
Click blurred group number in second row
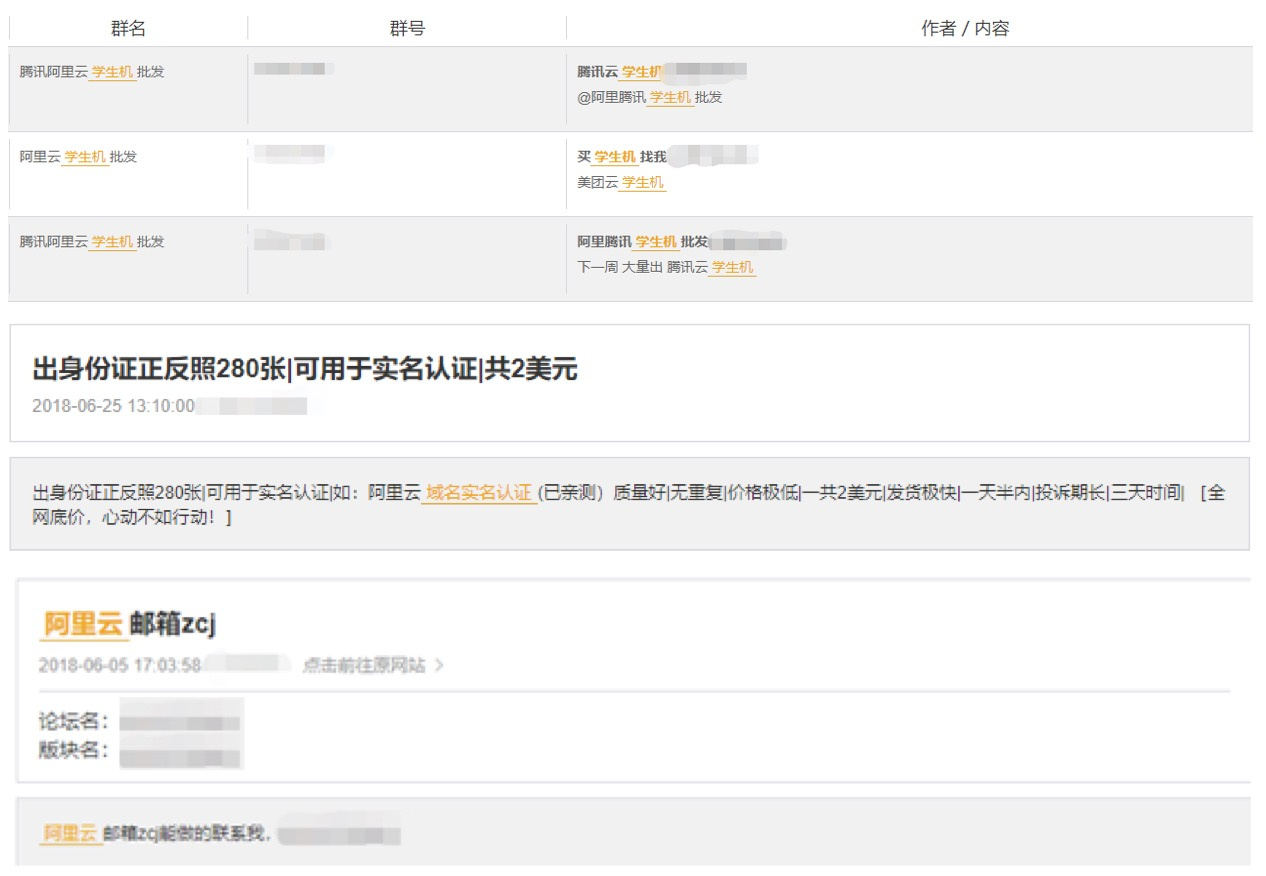click(x=291, y=152)
